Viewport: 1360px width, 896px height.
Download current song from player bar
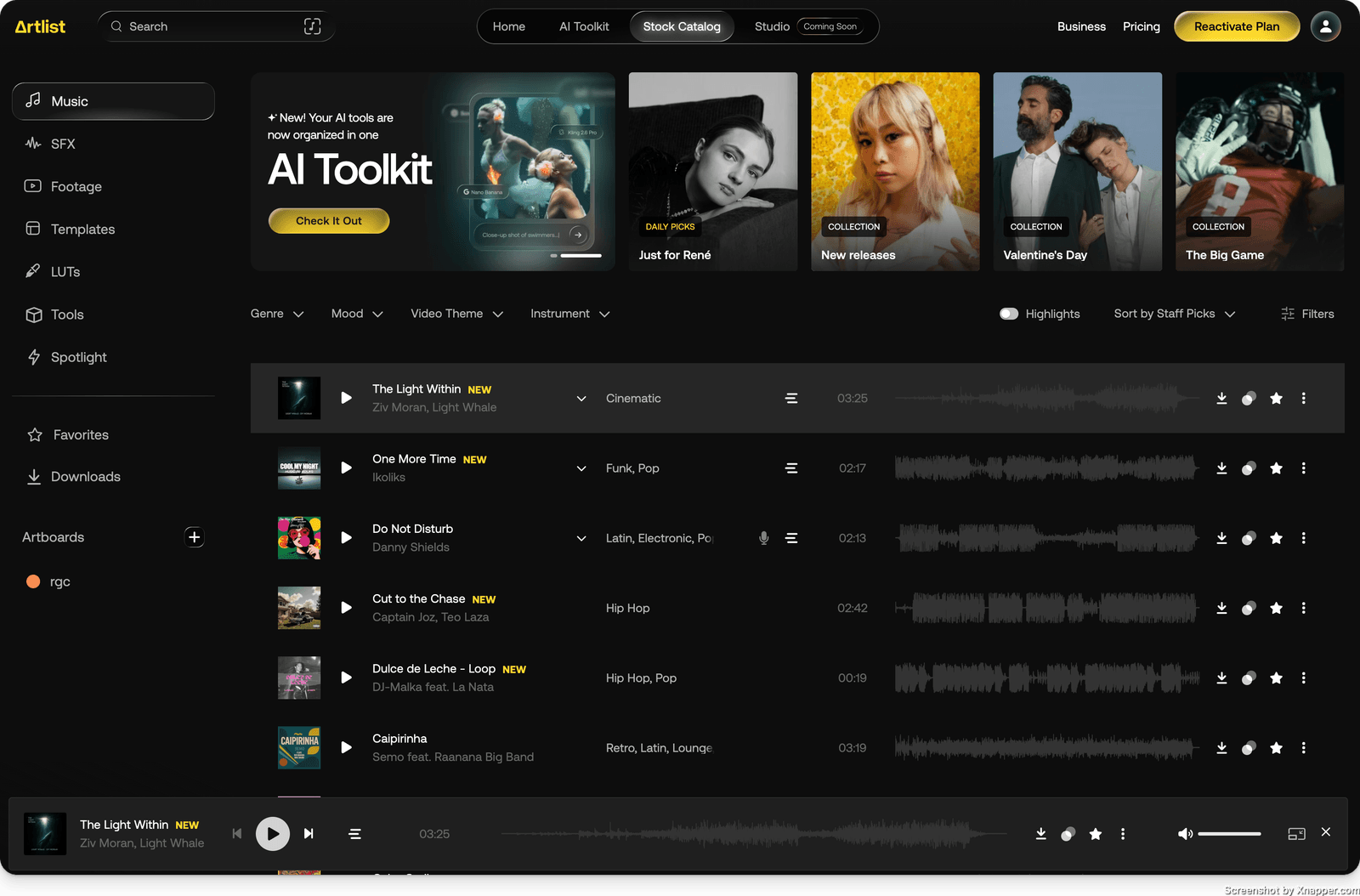click(1040, 834)
